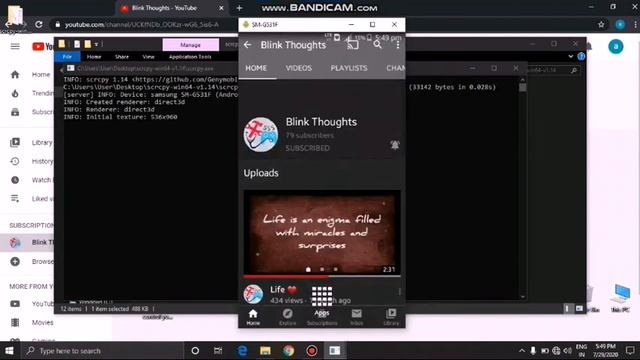This screenshot has width=640, height=360.
Task: Show hidden tray icons chevron
Action: pyautogui.click(x=522, y=351)
